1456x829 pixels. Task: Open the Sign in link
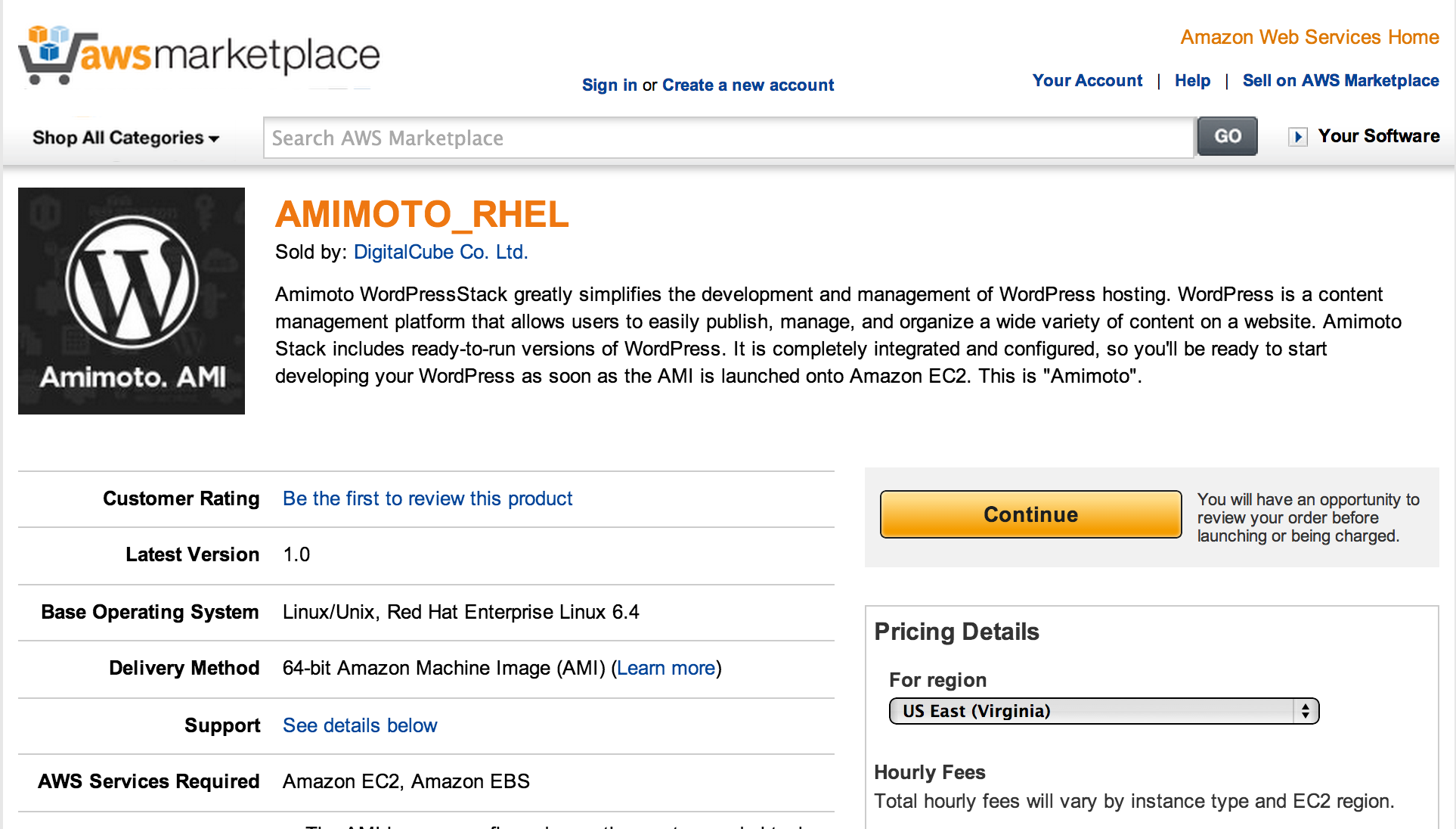click(609, 85)
